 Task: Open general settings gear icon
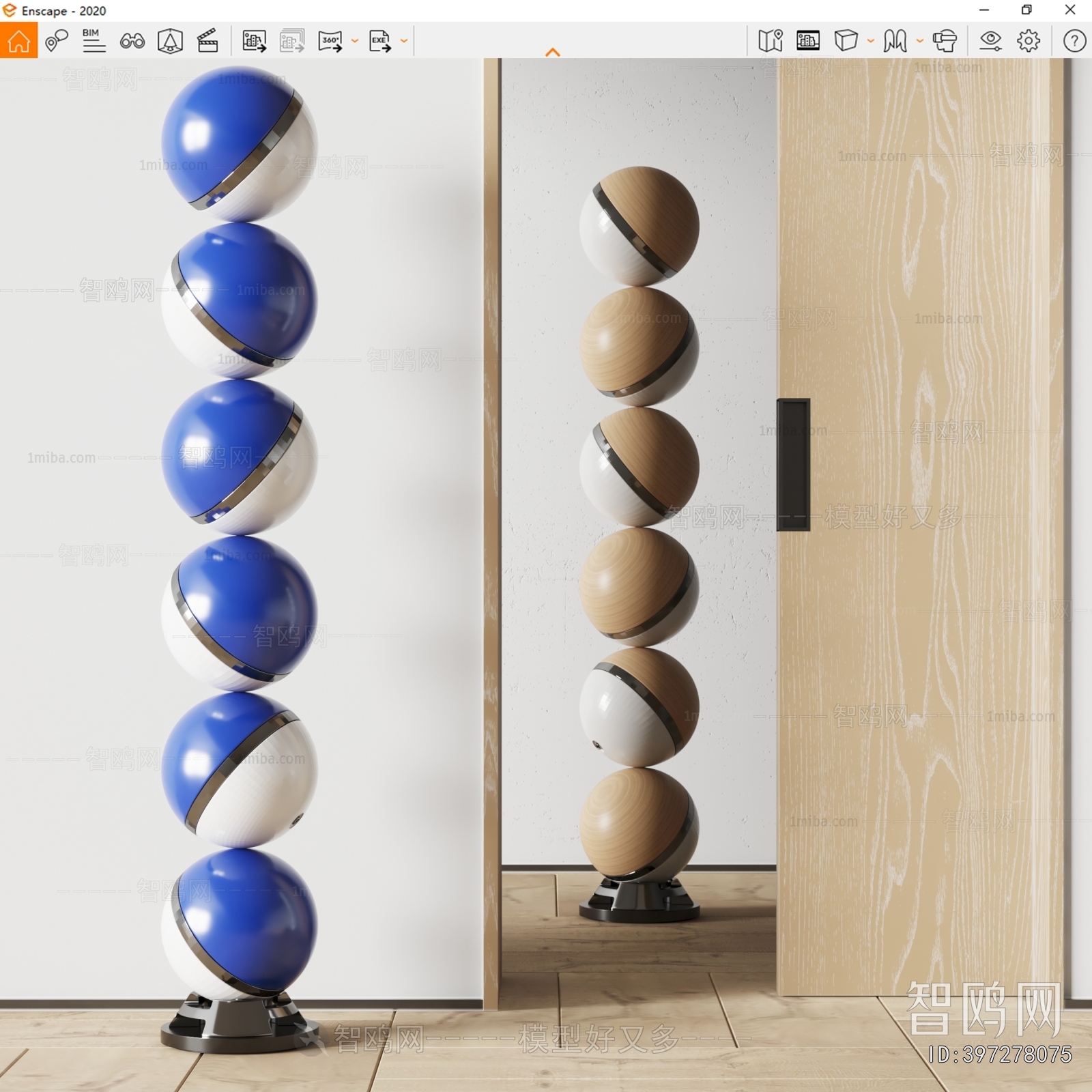tap(1029, 41)
